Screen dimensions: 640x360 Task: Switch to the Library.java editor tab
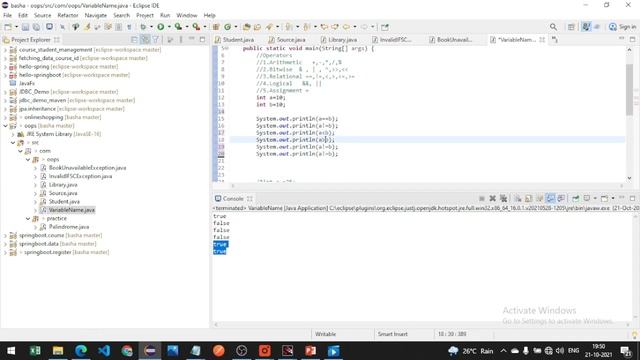[339, 40]
